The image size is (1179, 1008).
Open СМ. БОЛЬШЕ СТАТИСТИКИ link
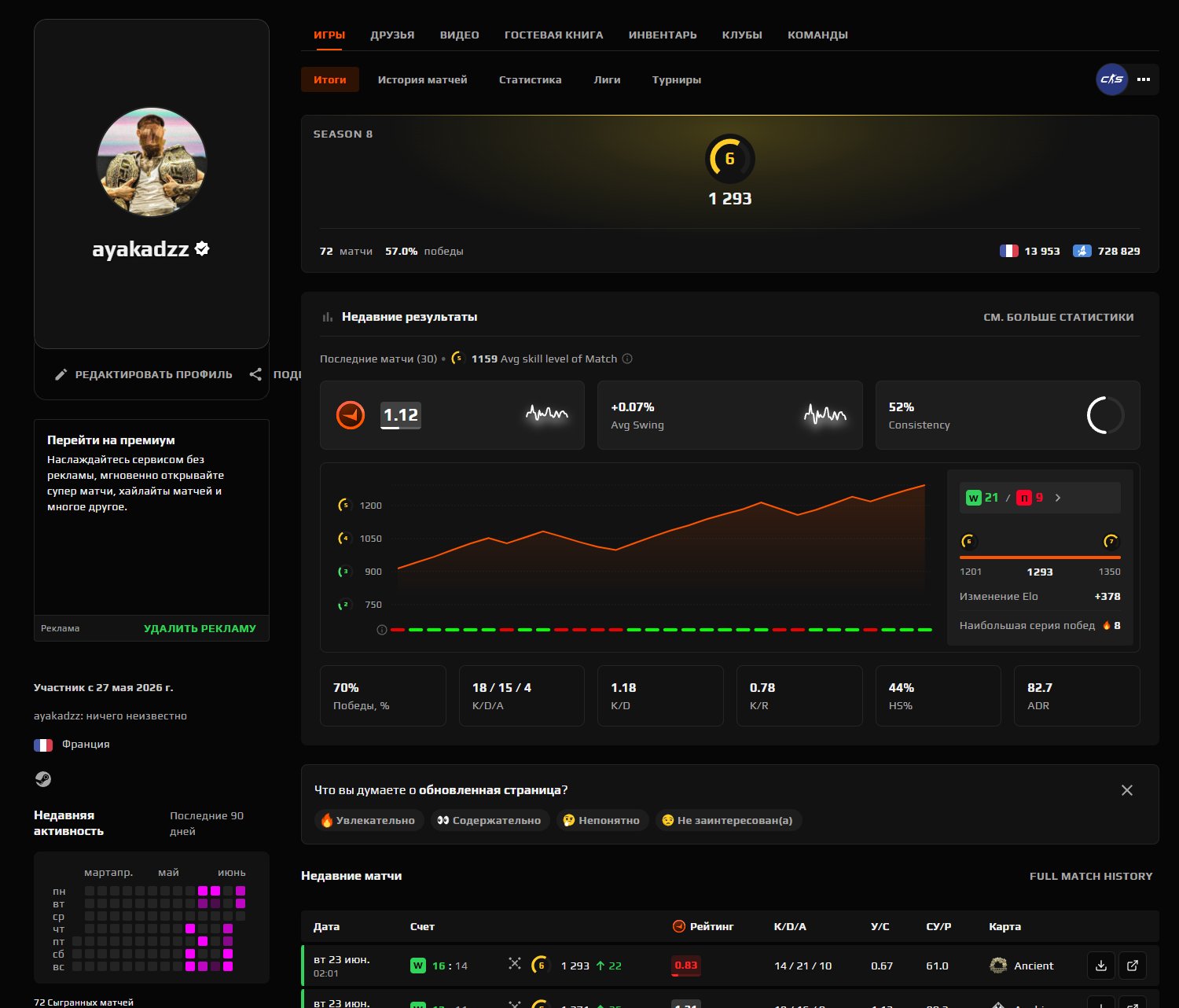coord(1059,317)
